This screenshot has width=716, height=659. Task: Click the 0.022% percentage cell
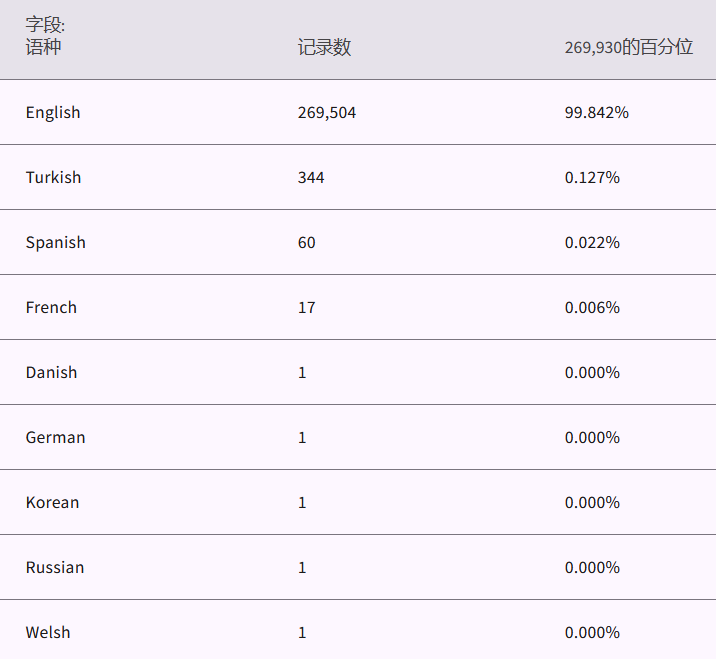592,243
